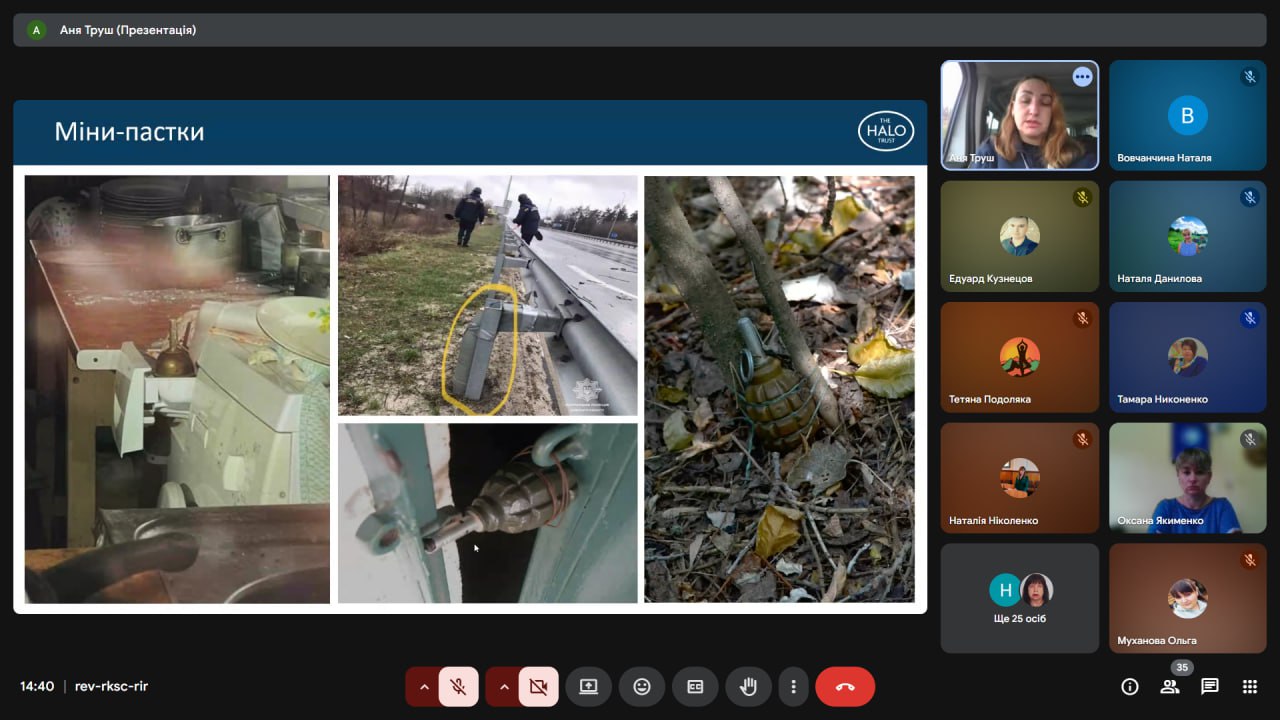Expand video settings chevron beside camera
The height and width of the screenshot is (720, 1280).
(x=504, y=687)
